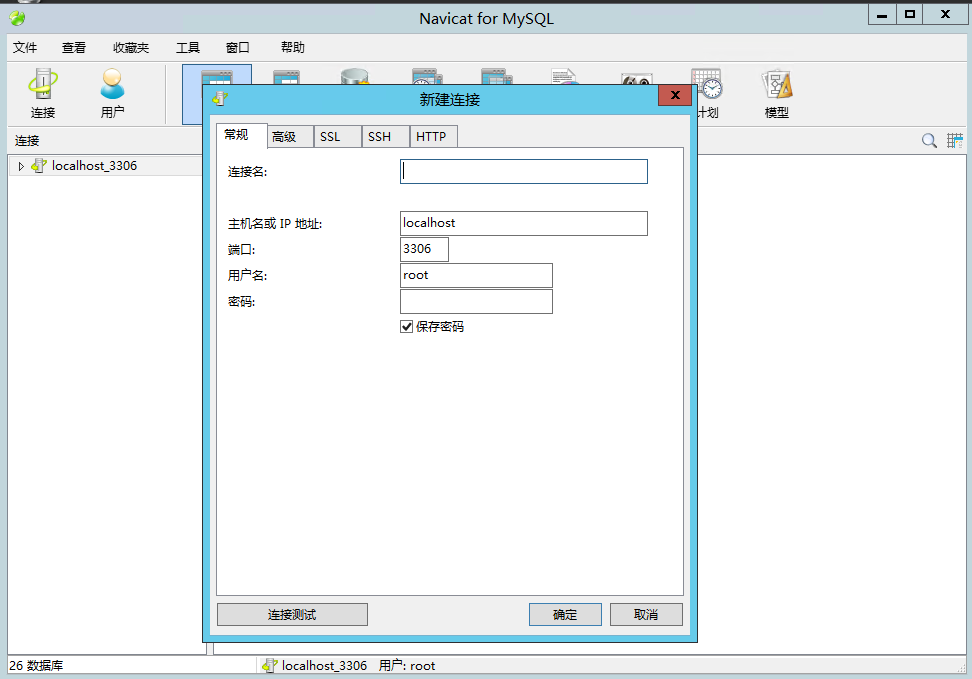Click the port field showing 3306
972x679 pixels.
[424, 249]
